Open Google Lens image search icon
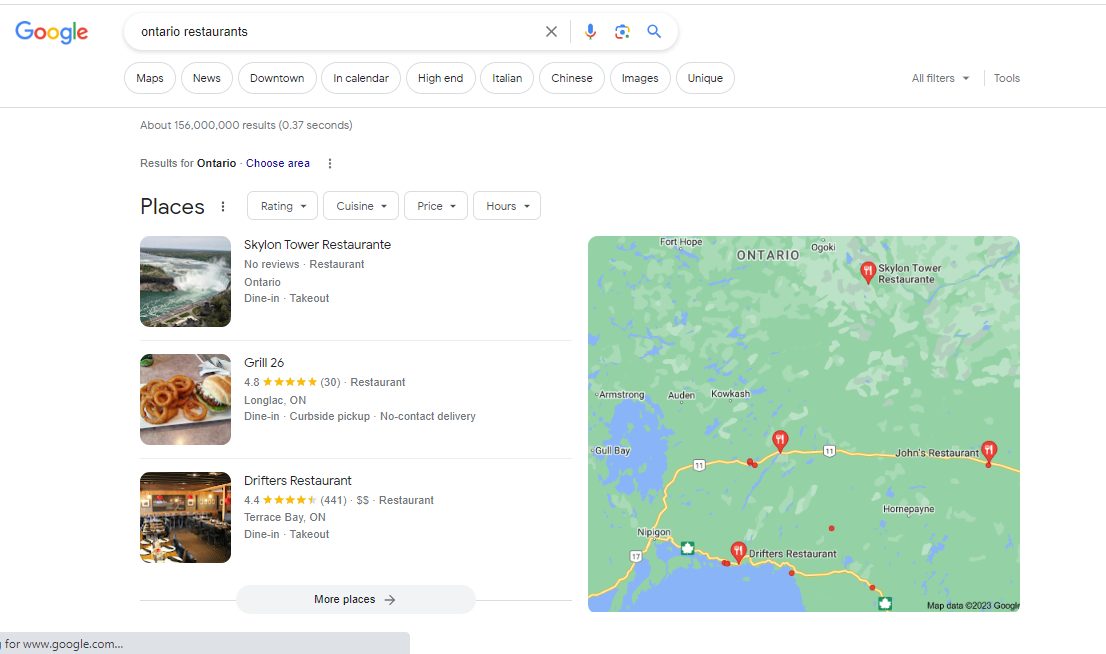Image resolution: width=1106 pixels, height=654 pixels. point(622,32)
